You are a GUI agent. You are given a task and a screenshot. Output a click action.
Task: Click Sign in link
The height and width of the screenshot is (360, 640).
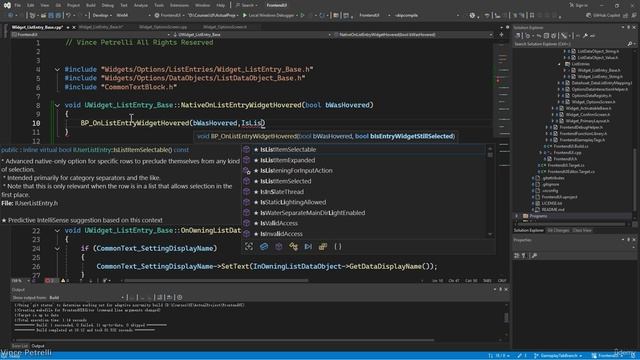tap(578, 5)
